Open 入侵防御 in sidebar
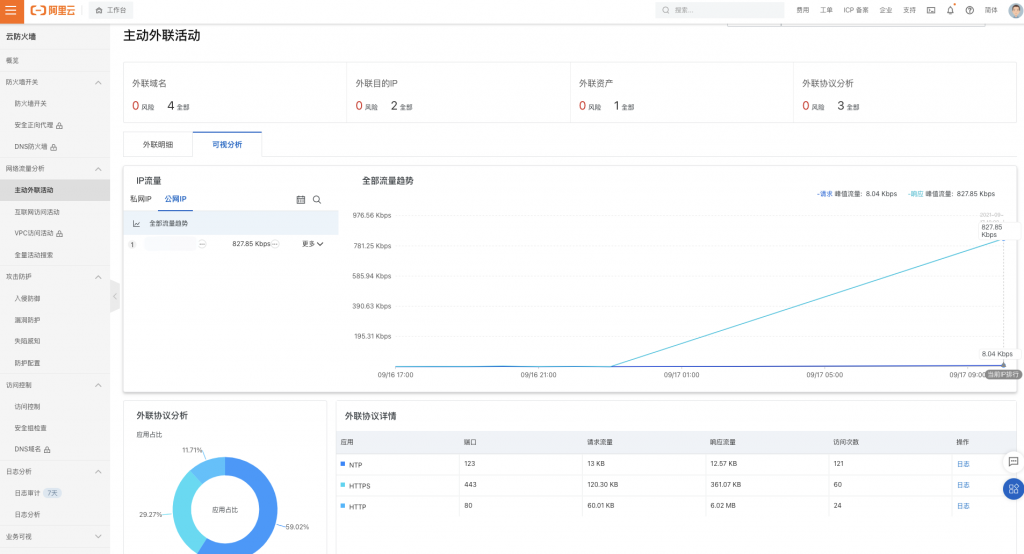This screenshot has width=1024, height=554. (x=27, y=299)
